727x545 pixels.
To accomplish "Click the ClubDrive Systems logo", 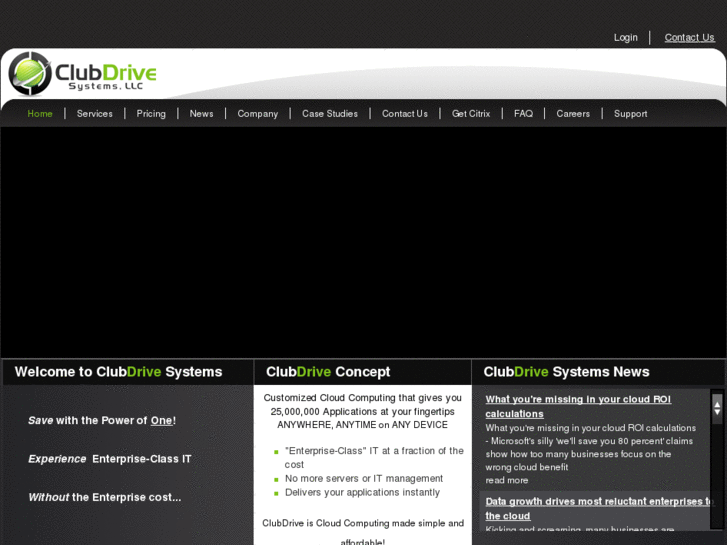I will tap(83, 74).
